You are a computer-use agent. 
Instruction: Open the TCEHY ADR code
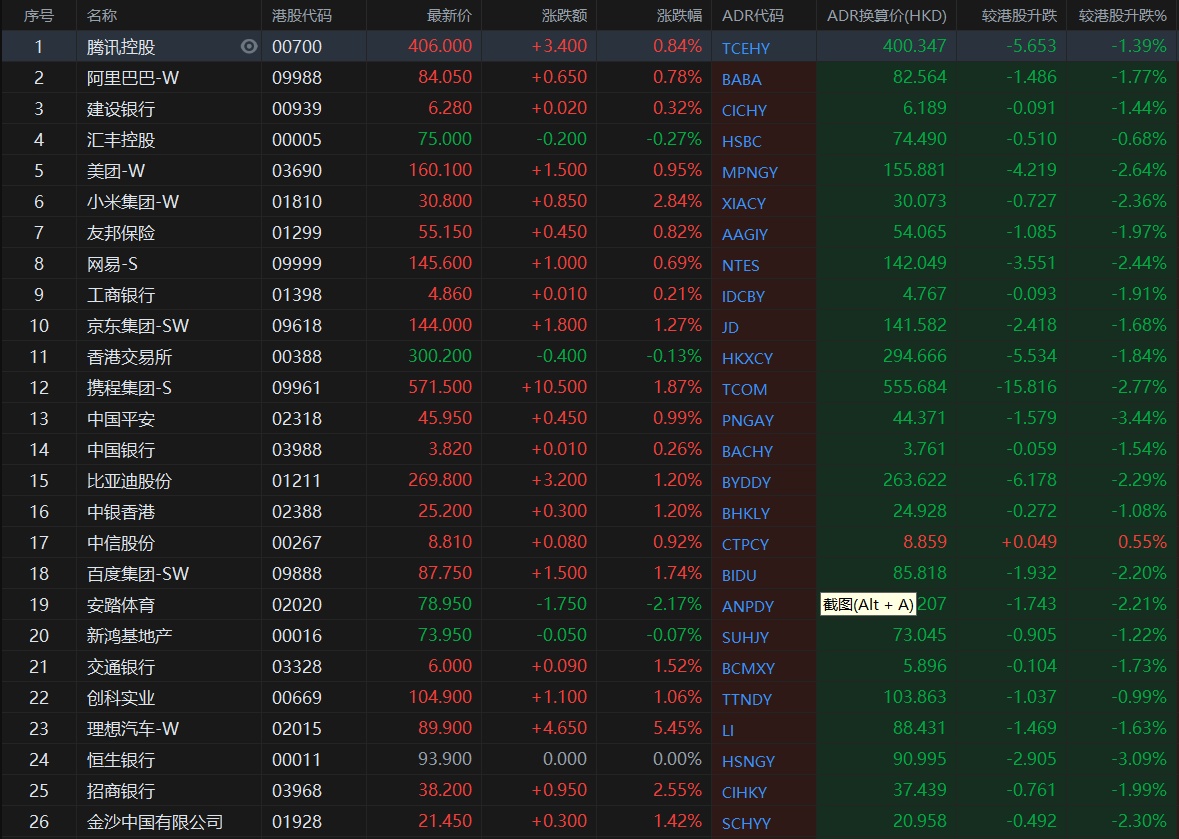click(x=745, y=48)
